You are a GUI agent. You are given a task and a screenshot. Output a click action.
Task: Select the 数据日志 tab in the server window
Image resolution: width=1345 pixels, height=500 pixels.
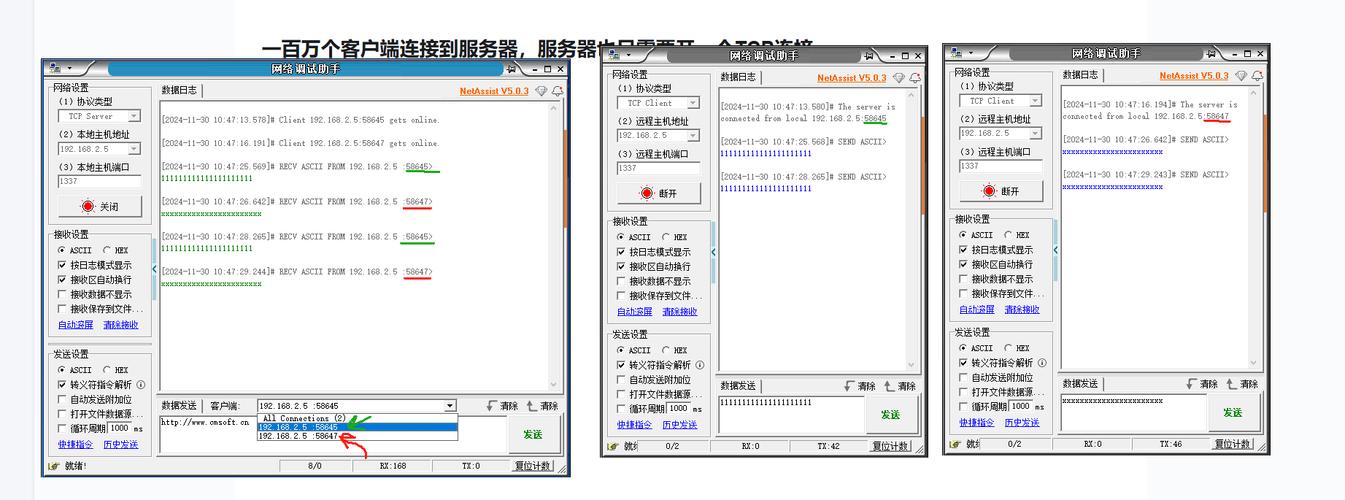180,91
